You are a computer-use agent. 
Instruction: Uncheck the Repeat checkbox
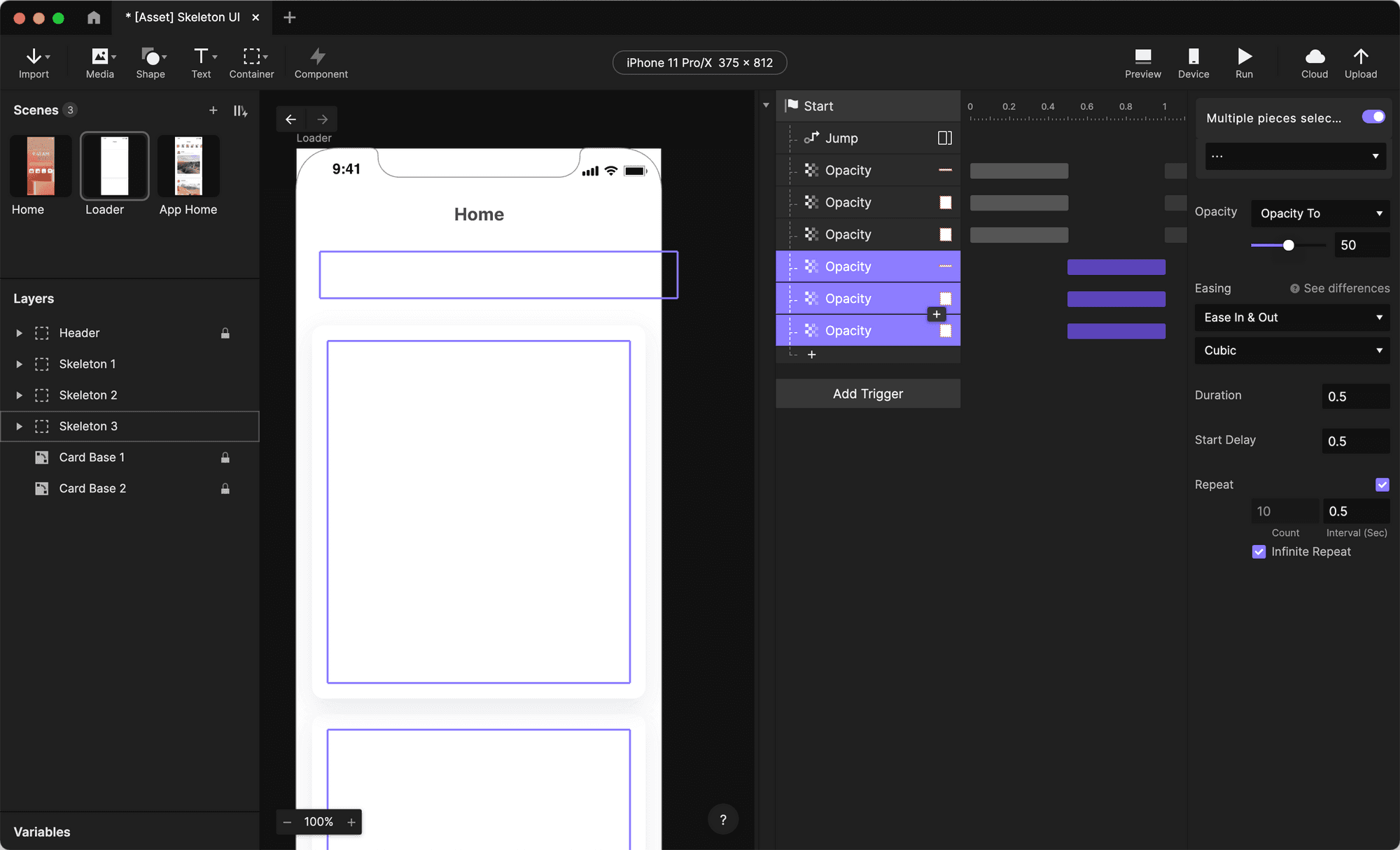coord(1382,484)
